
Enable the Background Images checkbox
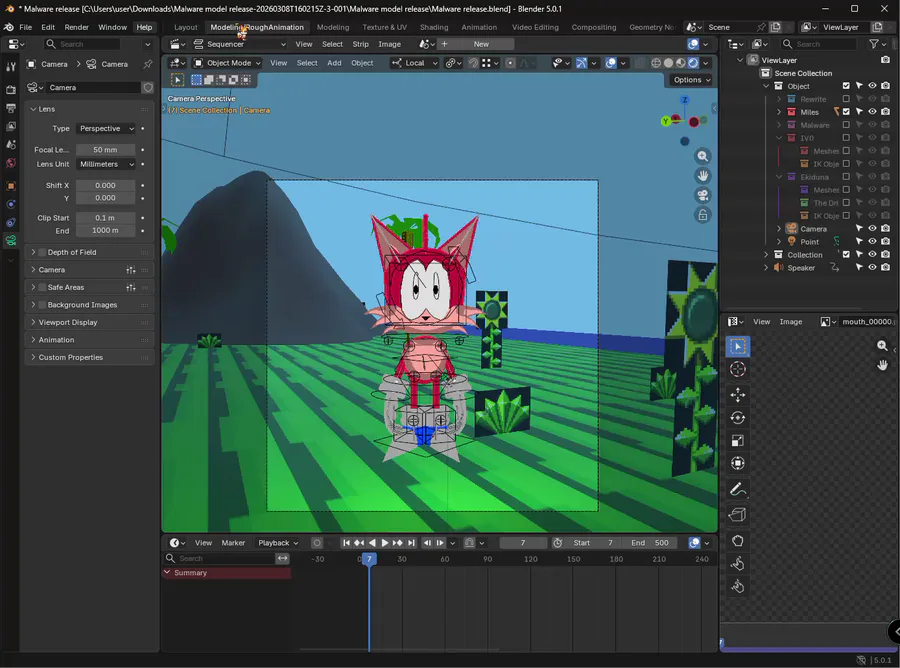coord(42,305)
